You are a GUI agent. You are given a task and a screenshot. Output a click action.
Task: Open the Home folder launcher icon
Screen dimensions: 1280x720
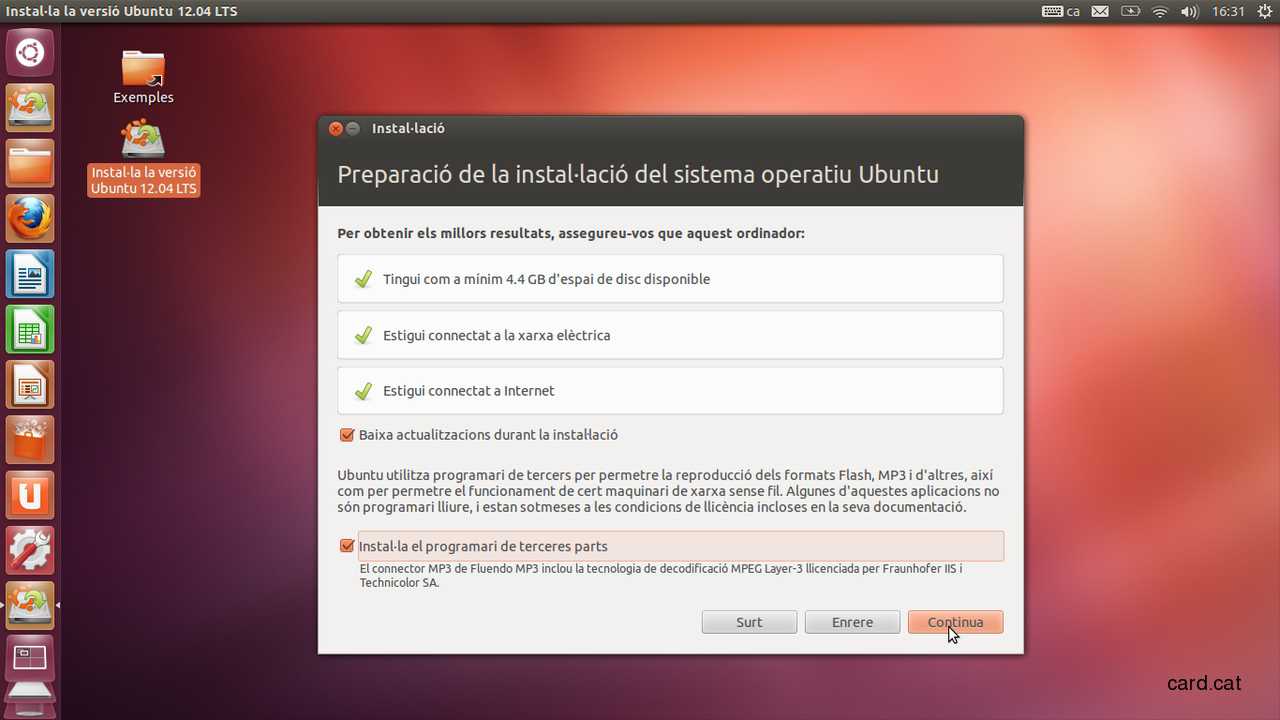click(30, 163)
